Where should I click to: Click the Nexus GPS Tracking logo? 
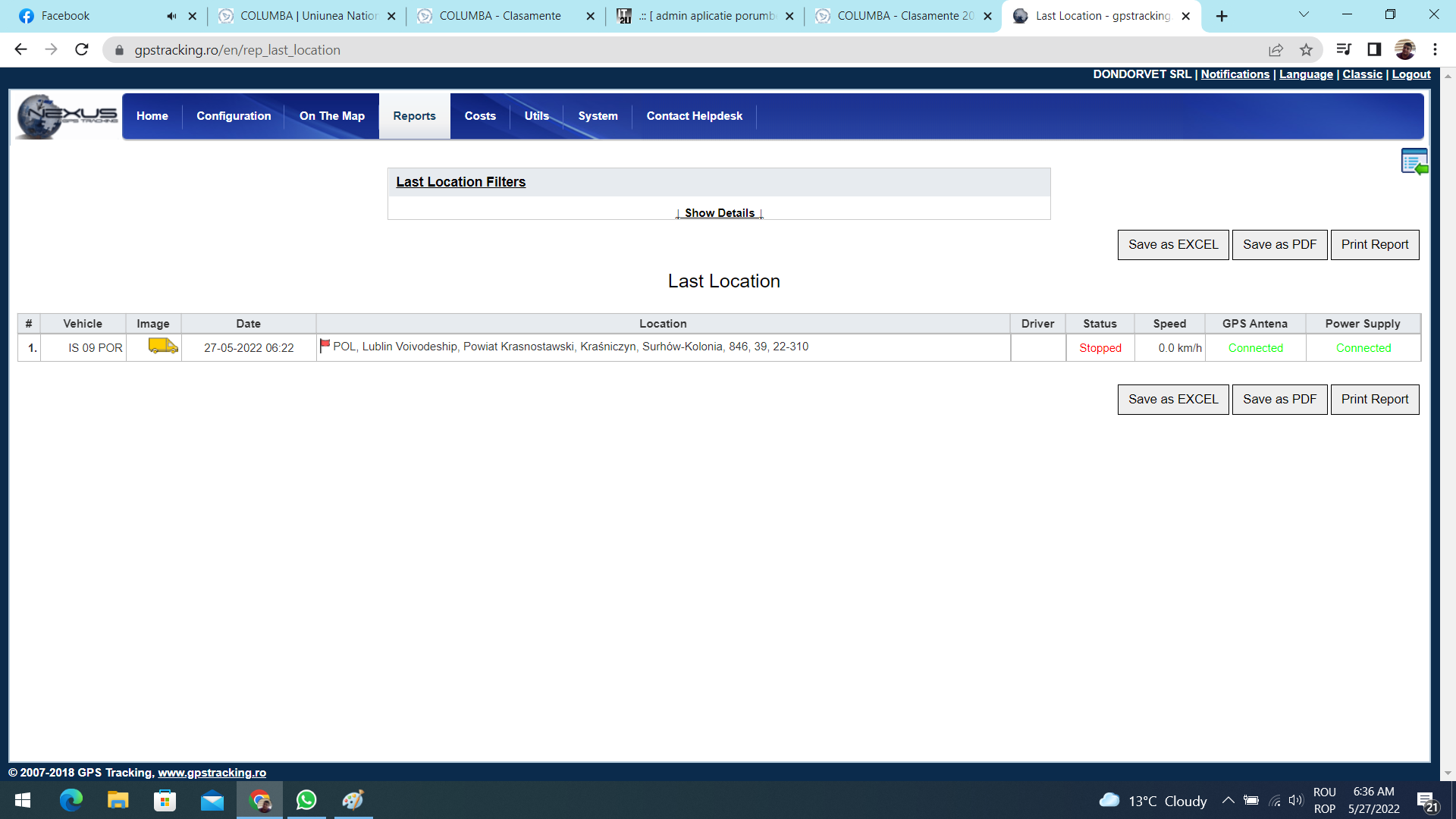[x=67, y=116]
